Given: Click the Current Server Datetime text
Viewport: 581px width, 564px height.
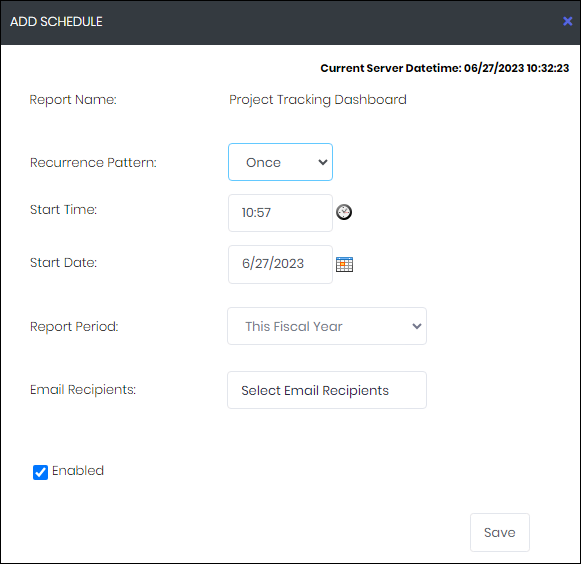Looking at the screenshot, I should click(x=445, y=68).
